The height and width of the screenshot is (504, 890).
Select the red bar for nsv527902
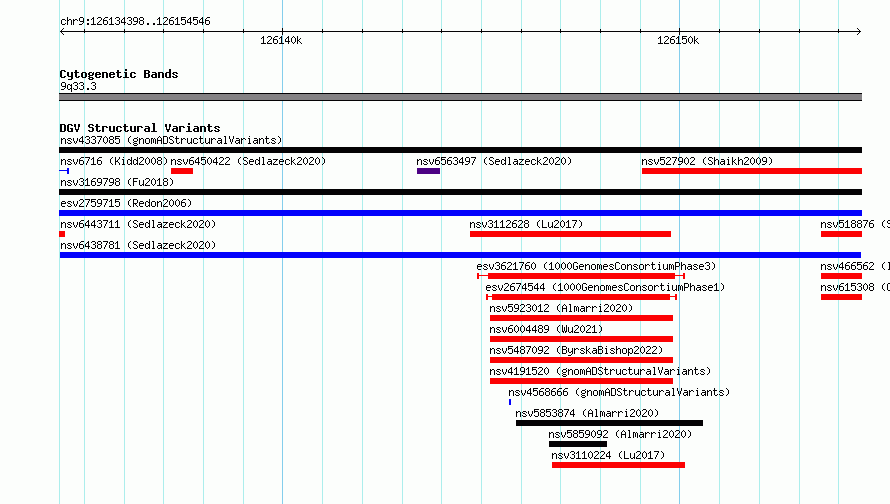point(752,171)
